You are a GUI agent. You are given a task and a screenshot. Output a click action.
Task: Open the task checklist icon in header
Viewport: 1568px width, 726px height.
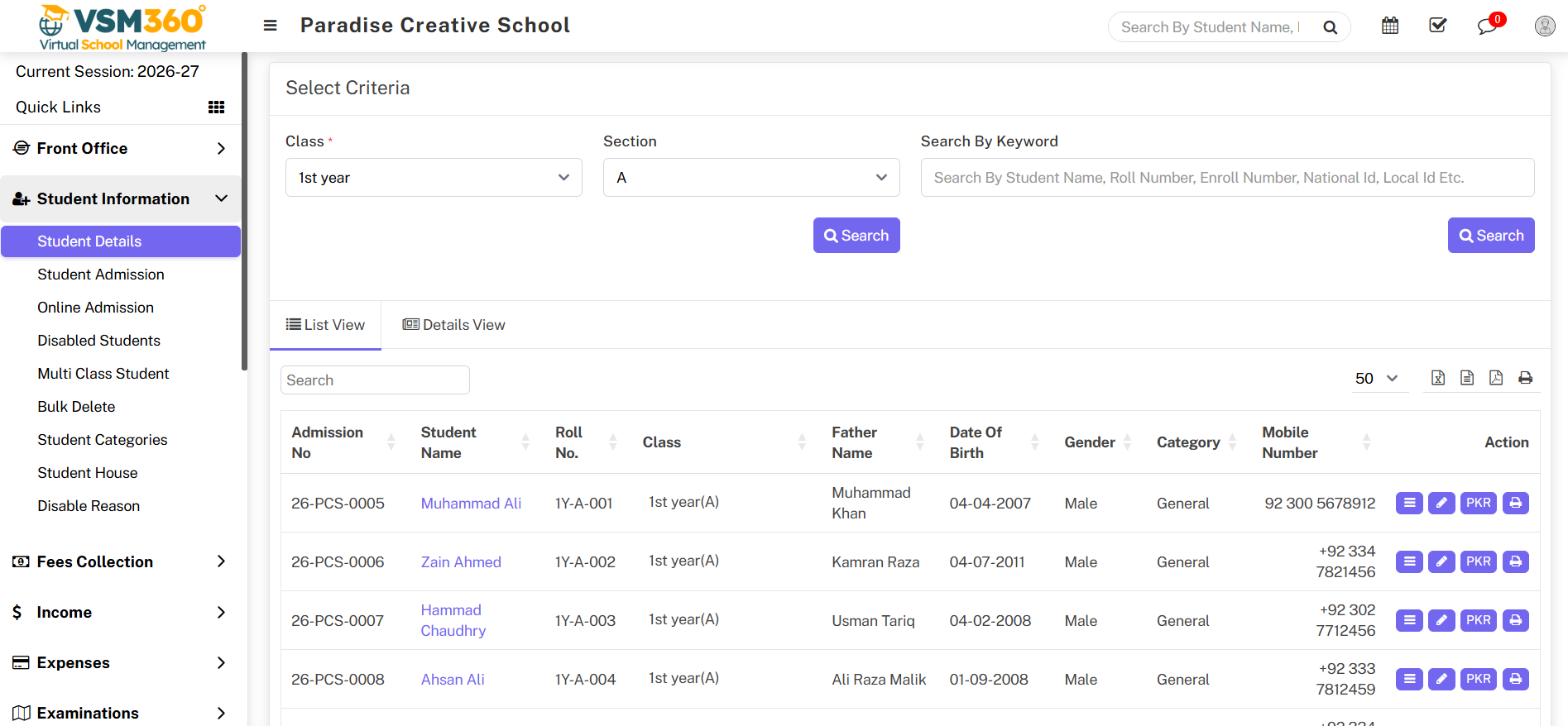(1438, 26)
